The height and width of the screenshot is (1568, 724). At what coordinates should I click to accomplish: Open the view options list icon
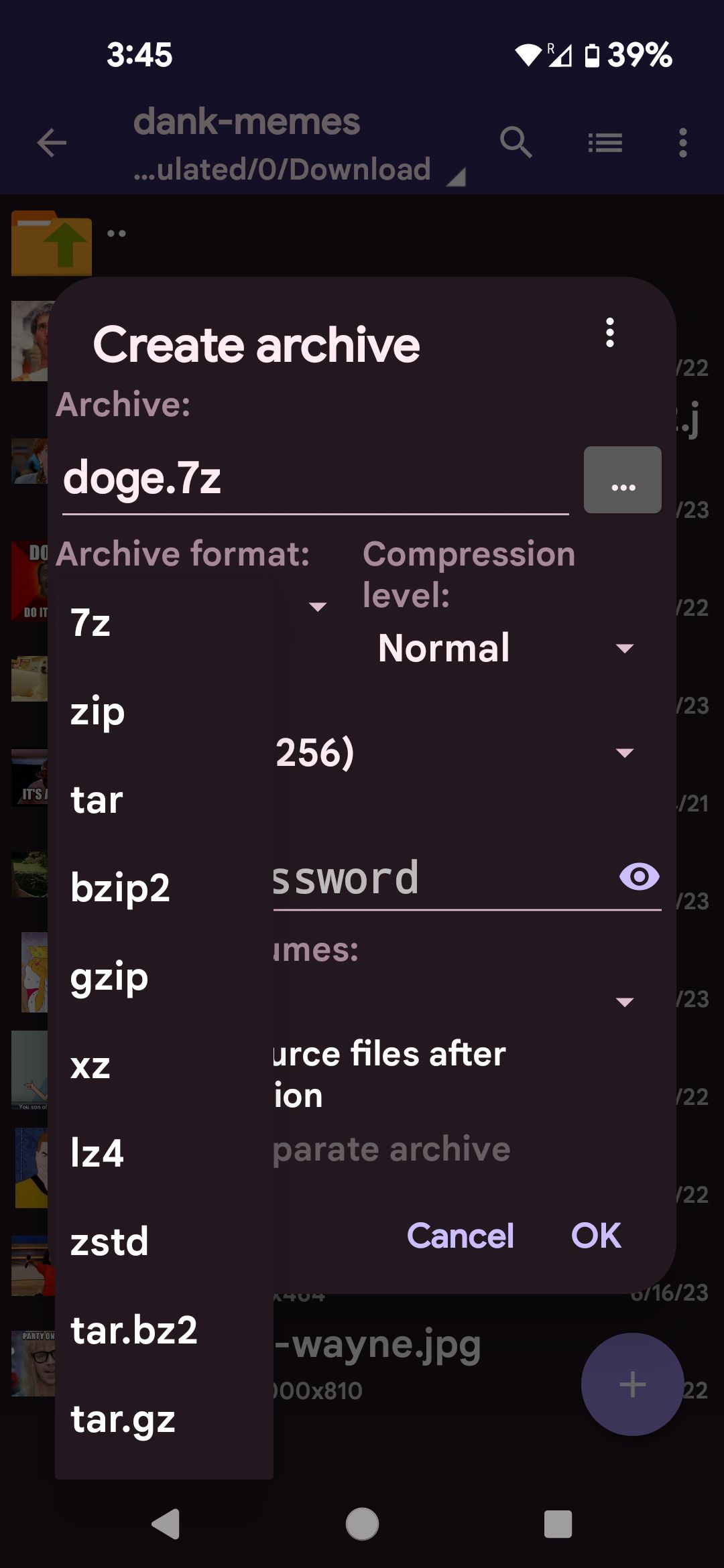pyautogui.click(x=605, y=143)
